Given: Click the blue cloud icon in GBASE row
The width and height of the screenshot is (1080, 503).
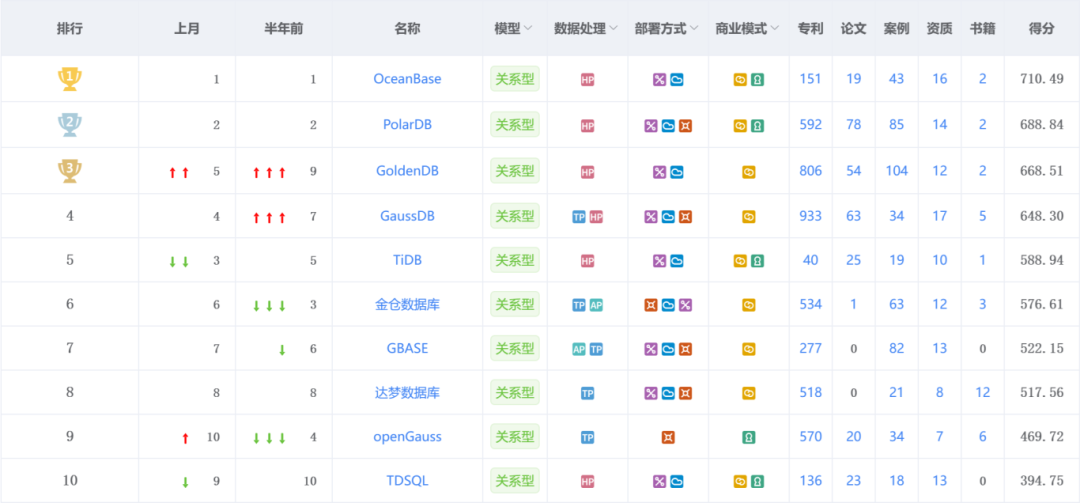Looking at the screenshot, I should pyautogui.click(x=668, y=349).
